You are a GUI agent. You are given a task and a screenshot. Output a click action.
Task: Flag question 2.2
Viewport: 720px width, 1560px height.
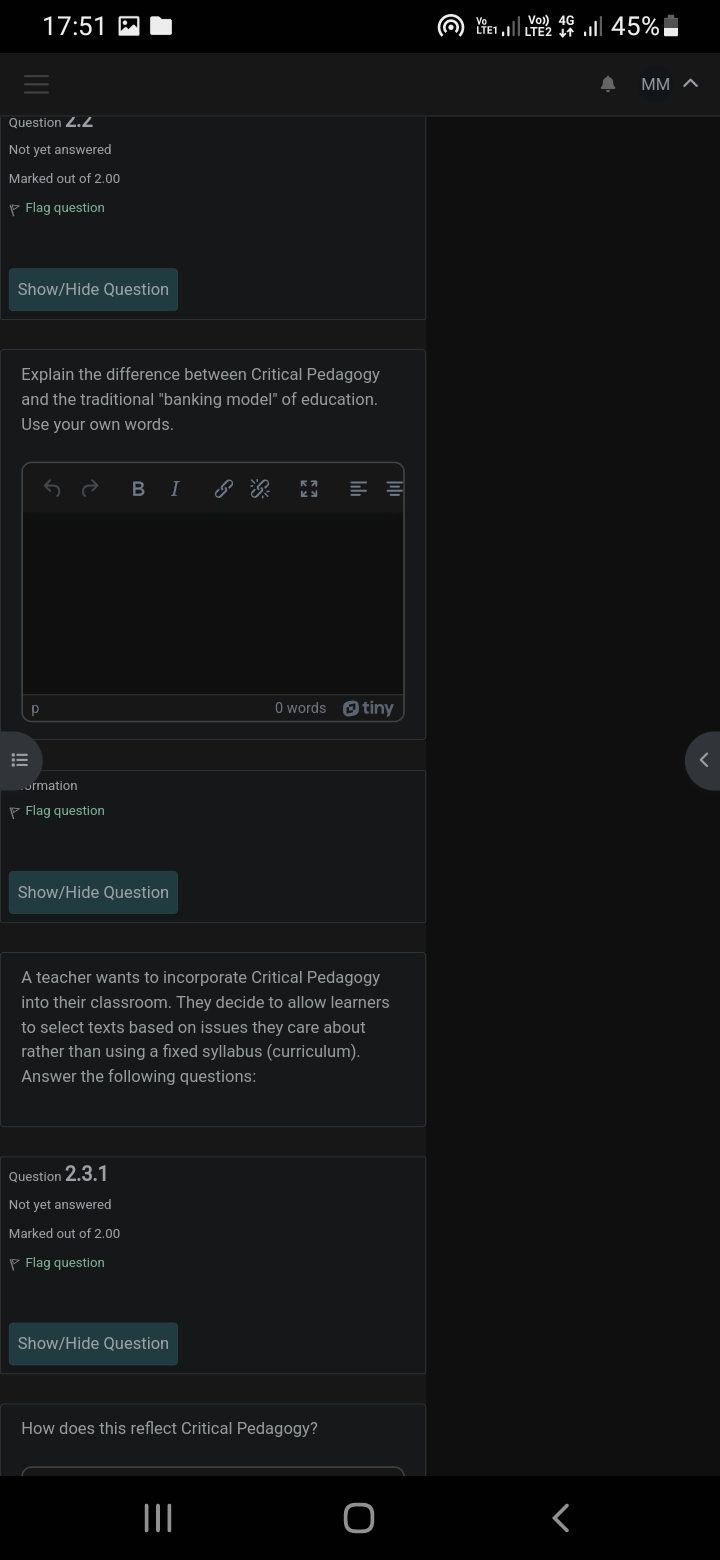point(57,208)
